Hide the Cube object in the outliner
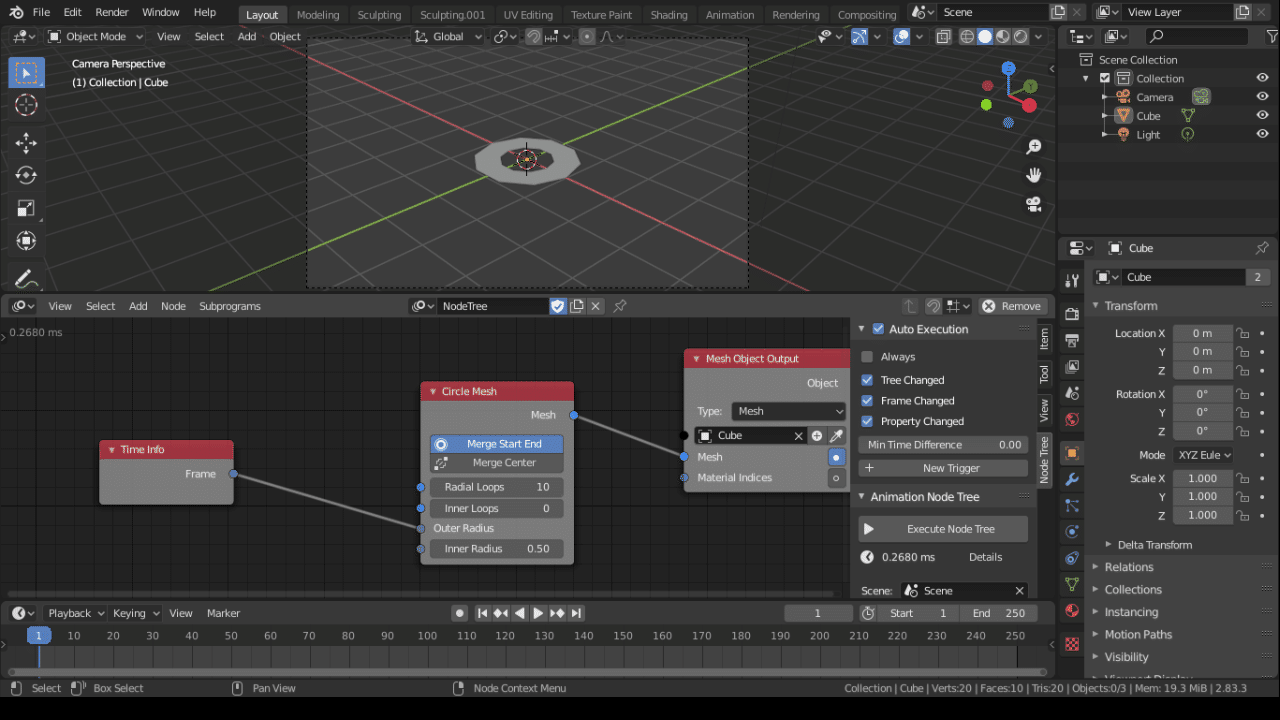The image size is (1280, 720). point(1262,116)
